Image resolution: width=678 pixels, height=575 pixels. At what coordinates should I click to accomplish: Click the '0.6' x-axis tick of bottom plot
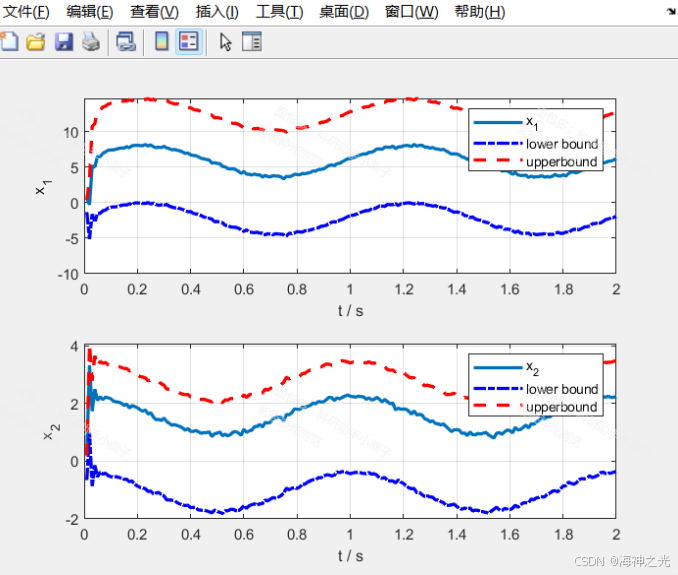point(244,535)
